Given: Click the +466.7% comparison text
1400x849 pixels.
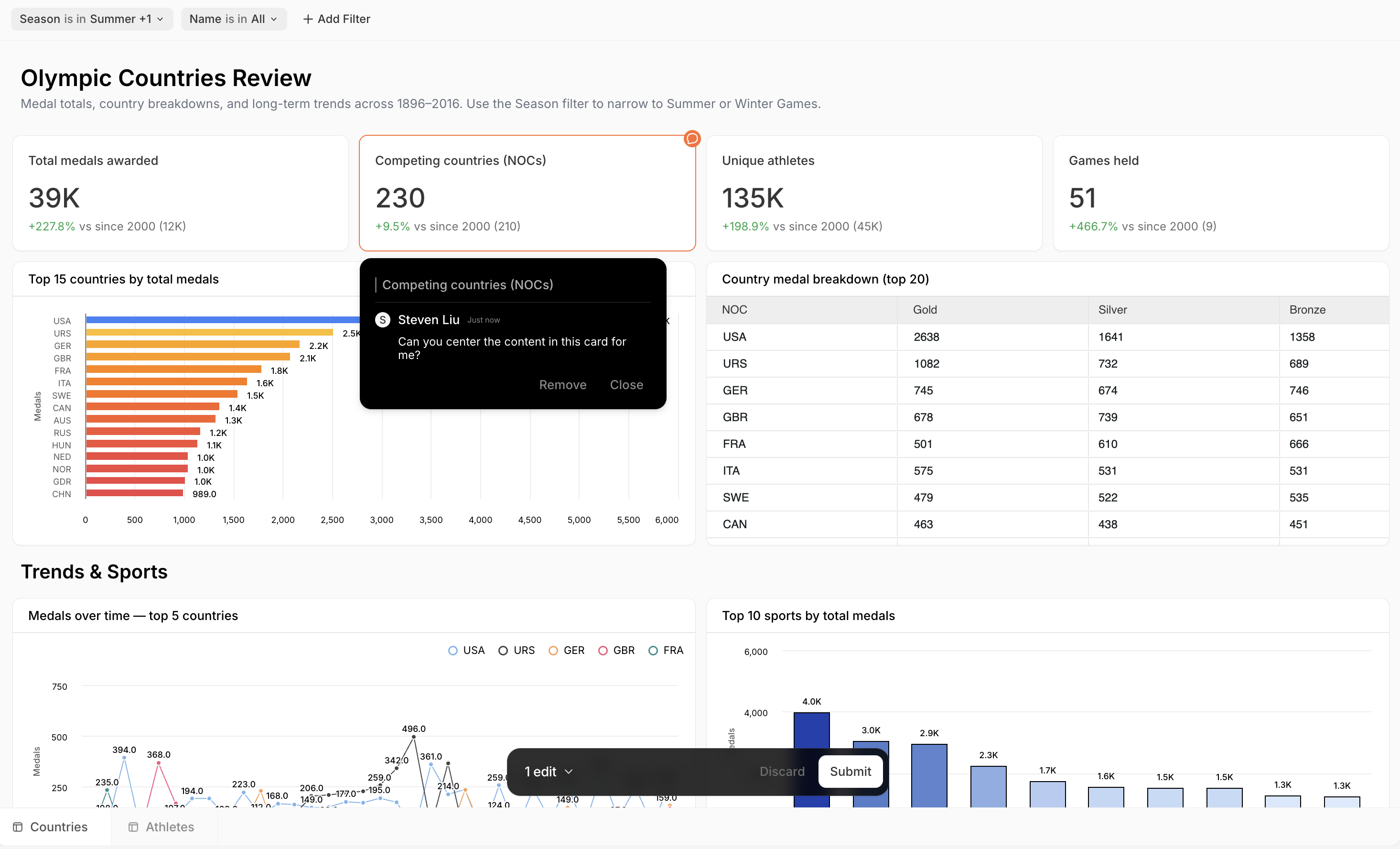Looking at the screenshot, I should [x=1093, y=226].
